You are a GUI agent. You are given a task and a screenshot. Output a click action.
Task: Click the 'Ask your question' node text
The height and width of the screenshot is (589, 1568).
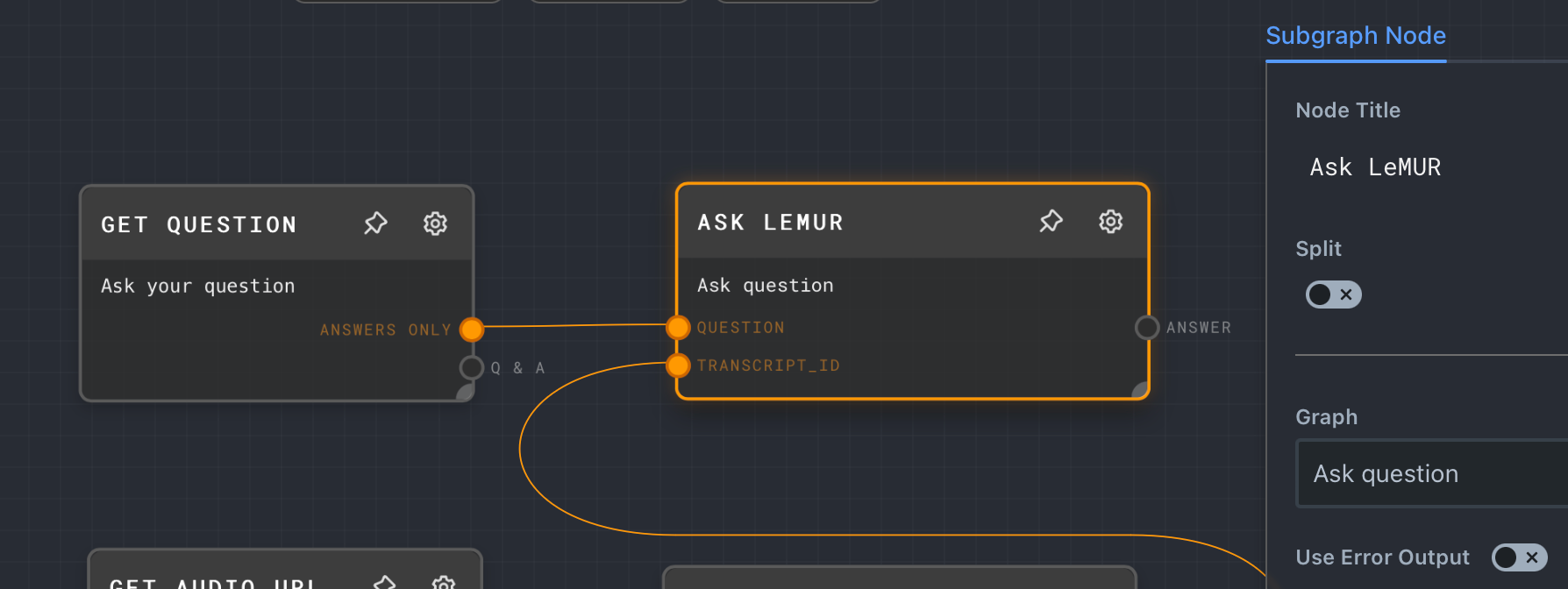tap(198, 287)
